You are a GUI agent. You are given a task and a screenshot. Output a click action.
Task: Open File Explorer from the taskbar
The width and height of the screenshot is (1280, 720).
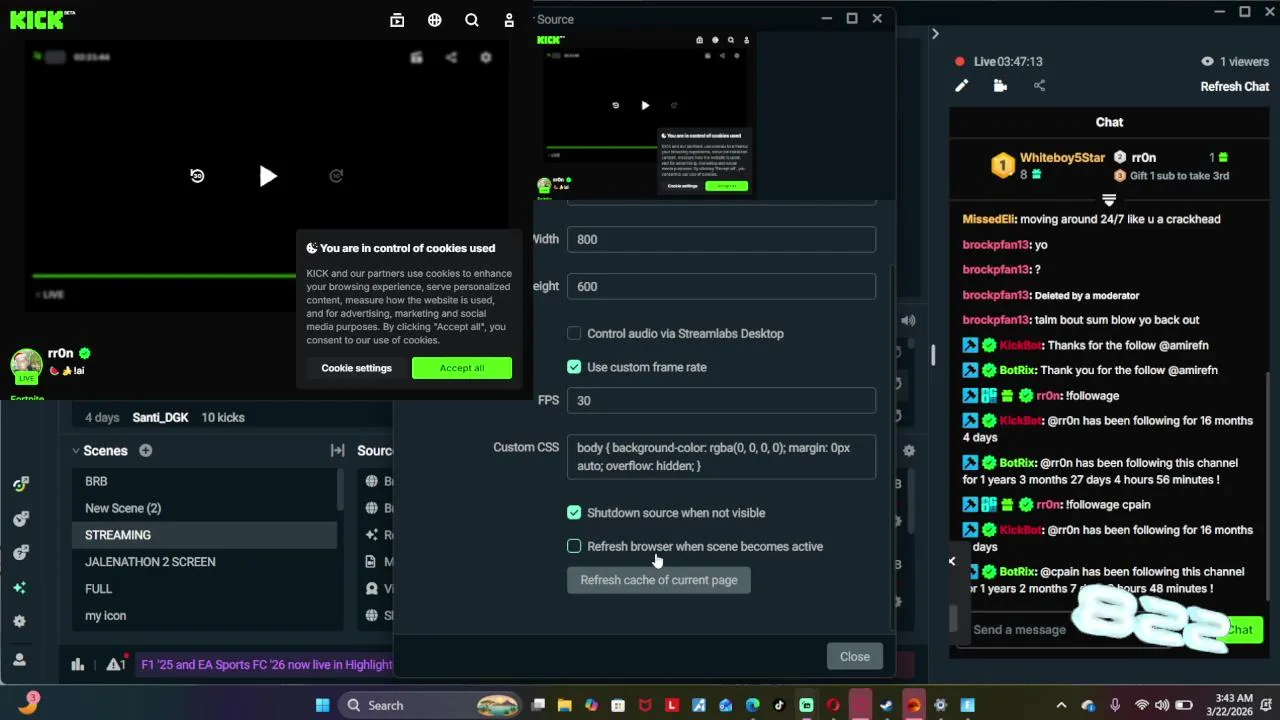click(564, 705)
